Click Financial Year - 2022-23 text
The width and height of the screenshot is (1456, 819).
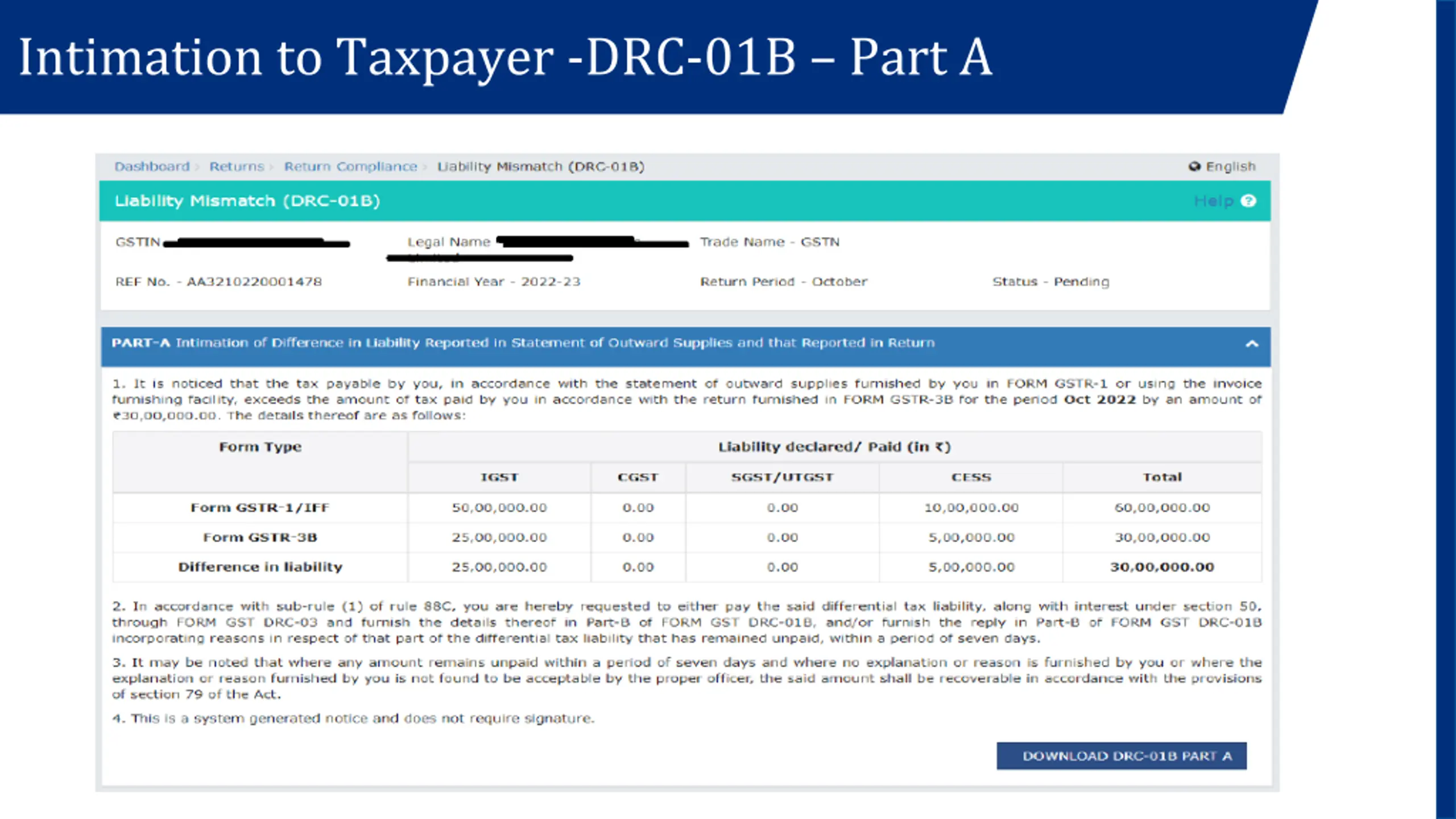[494, 282]
